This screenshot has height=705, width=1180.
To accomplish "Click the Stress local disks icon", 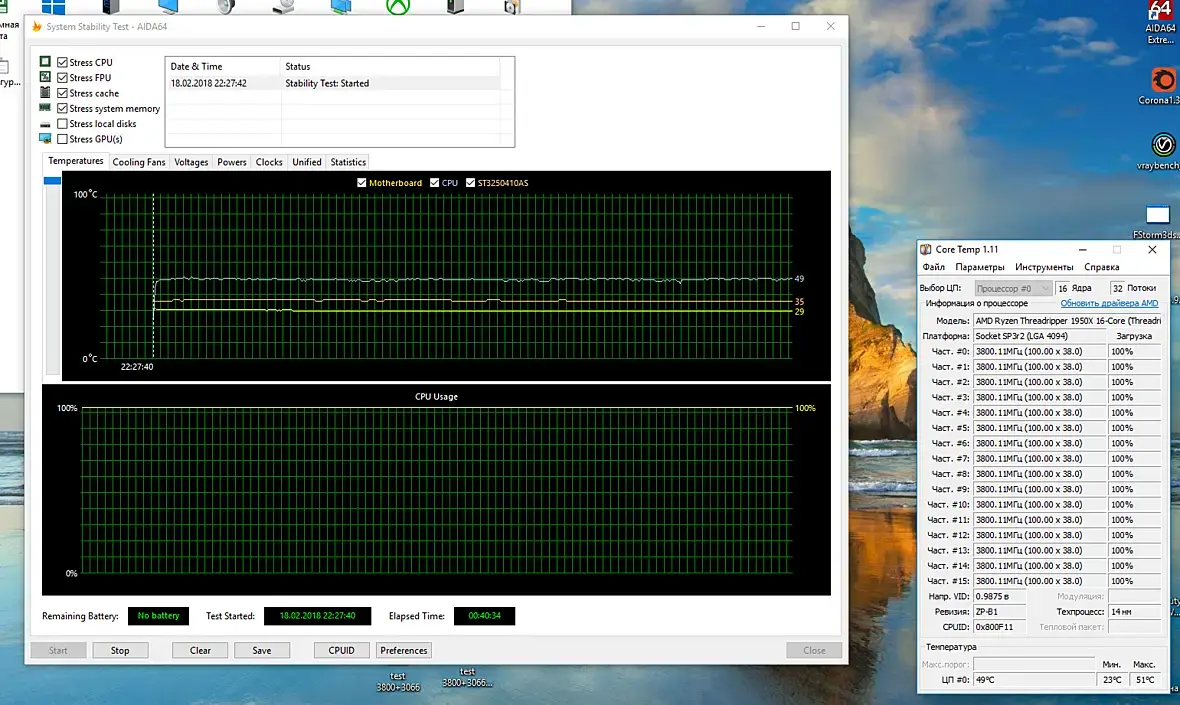I will (45, 124).
